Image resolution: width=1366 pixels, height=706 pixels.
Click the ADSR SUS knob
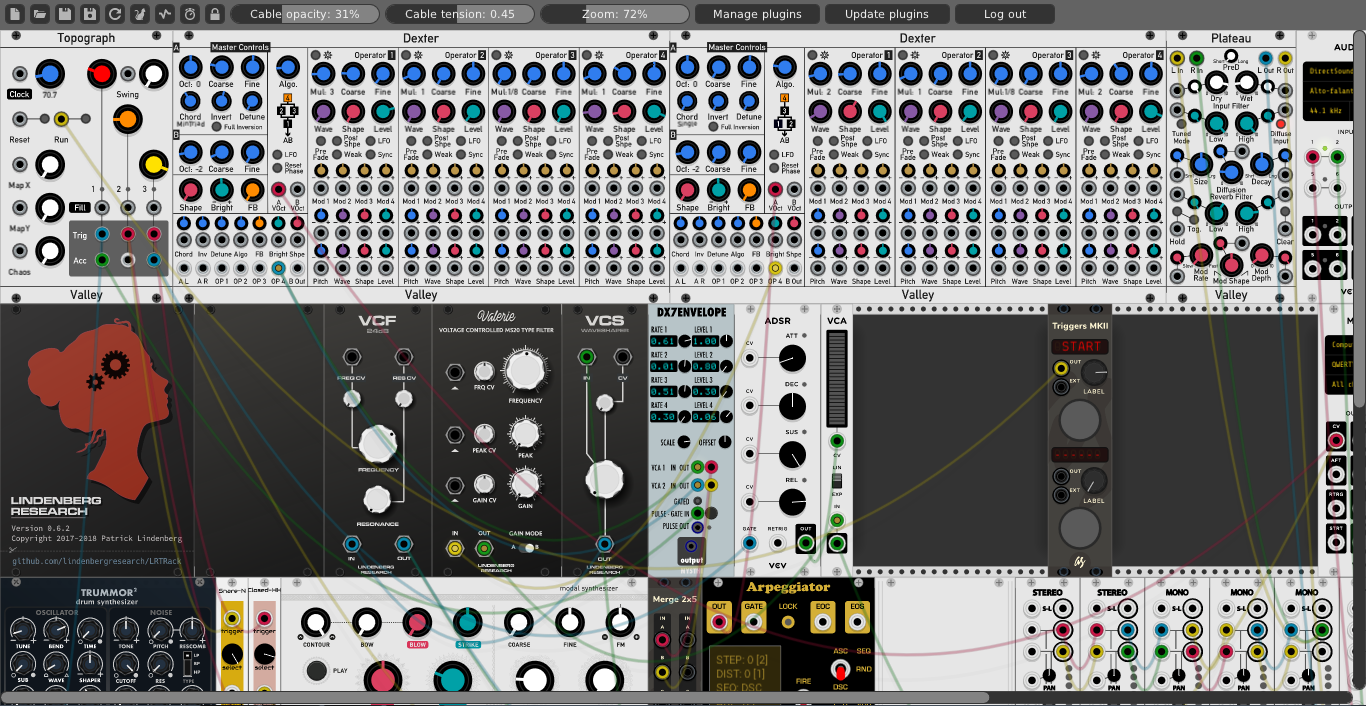point(791,455)
